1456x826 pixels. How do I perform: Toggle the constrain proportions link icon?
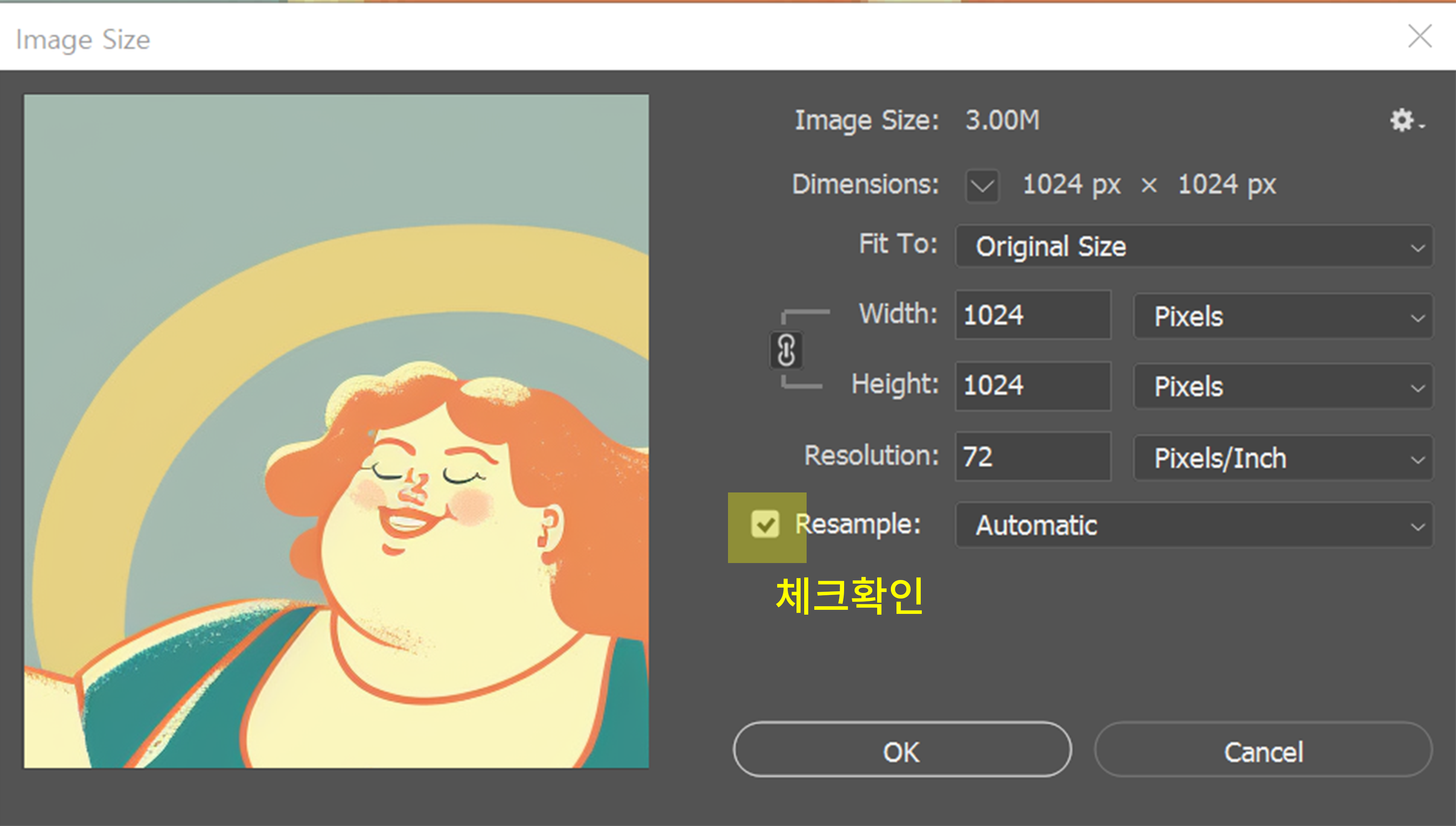click(x=786, y=350)
